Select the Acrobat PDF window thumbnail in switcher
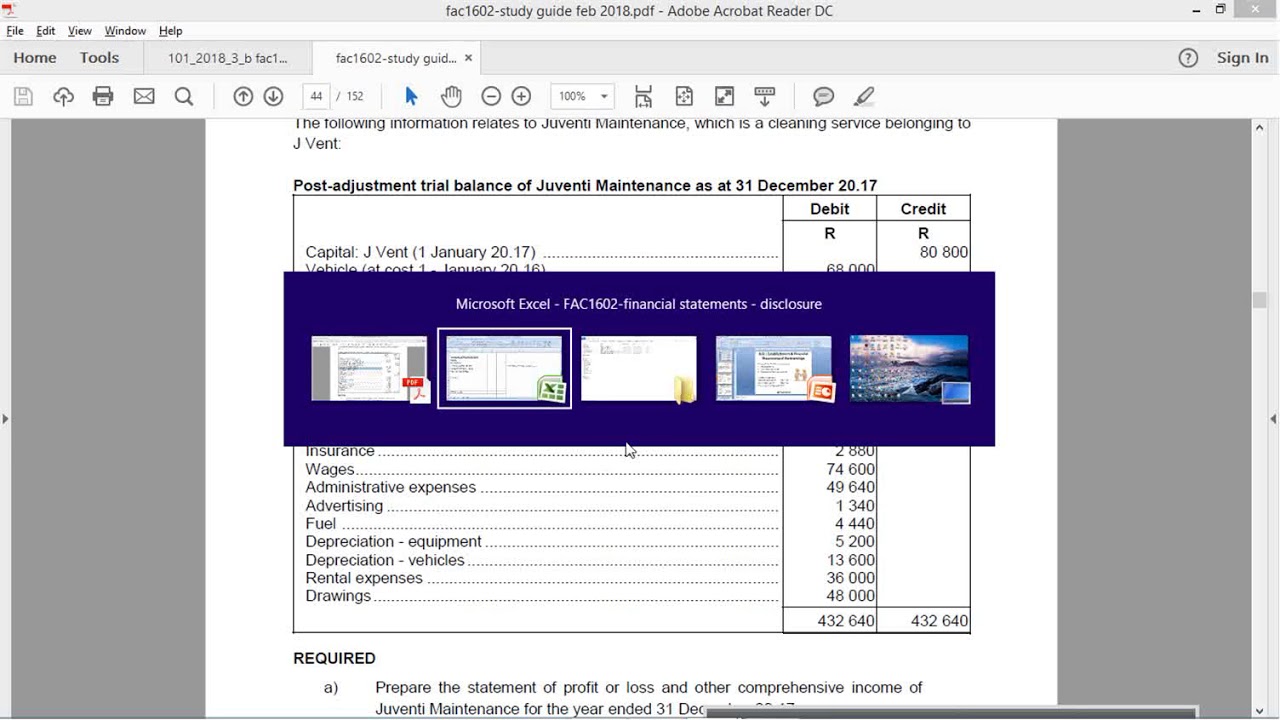The image size is (1280, 720). [370, 369]
